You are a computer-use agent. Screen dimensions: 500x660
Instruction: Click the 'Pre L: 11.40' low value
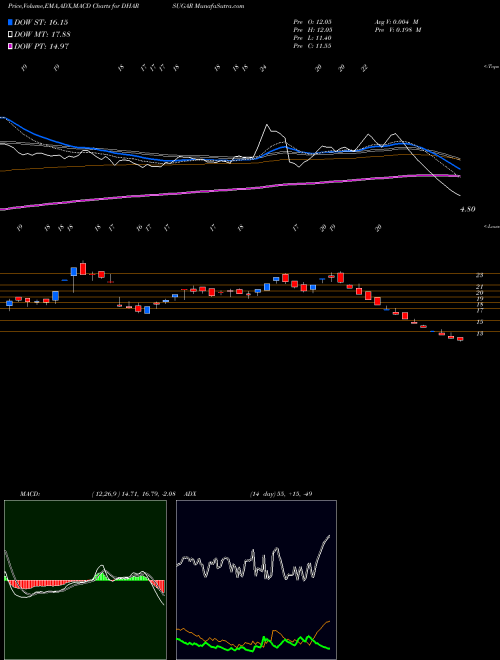pos(313,38)
